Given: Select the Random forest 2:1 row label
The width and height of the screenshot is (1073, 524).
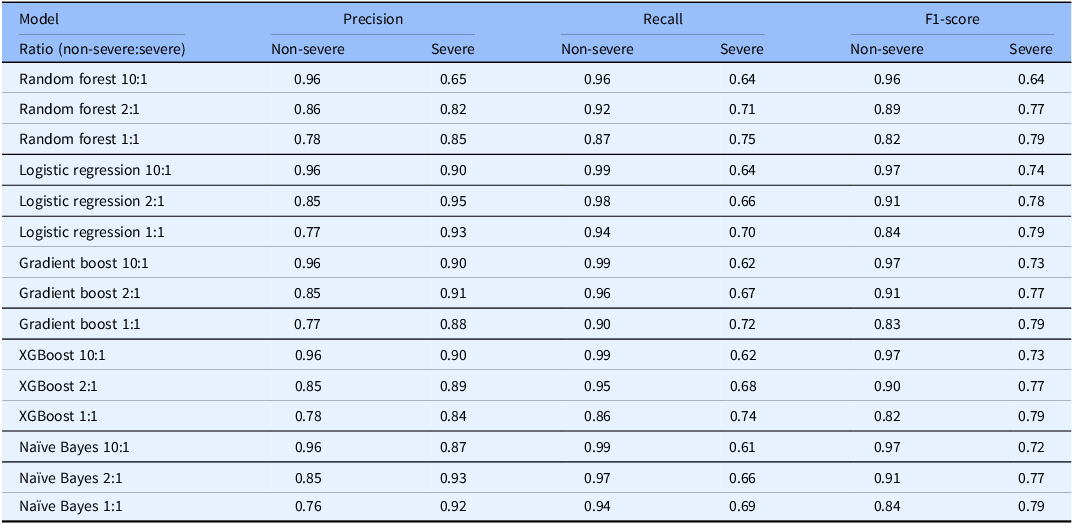Looking at the screenshot, I should pos(80,109).
